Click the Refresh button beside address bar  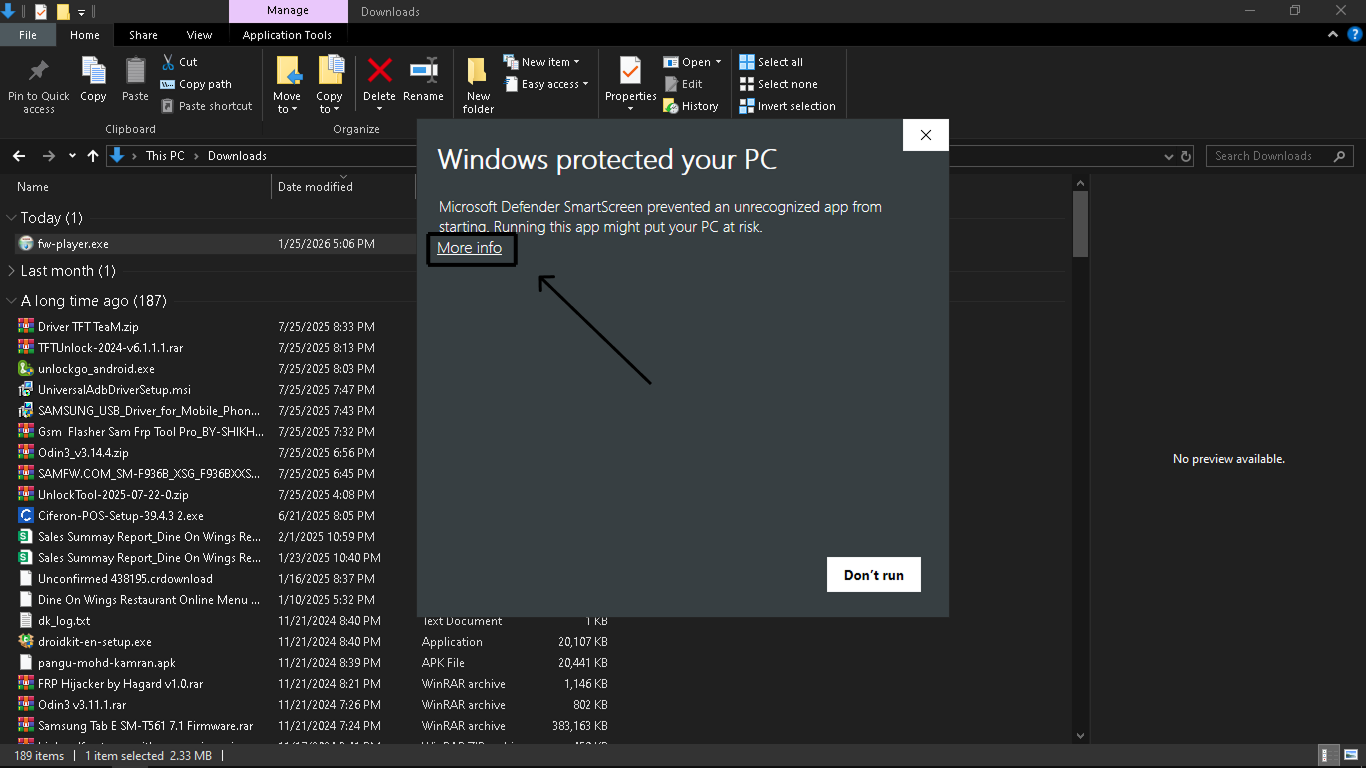(x=1187, y=156)
